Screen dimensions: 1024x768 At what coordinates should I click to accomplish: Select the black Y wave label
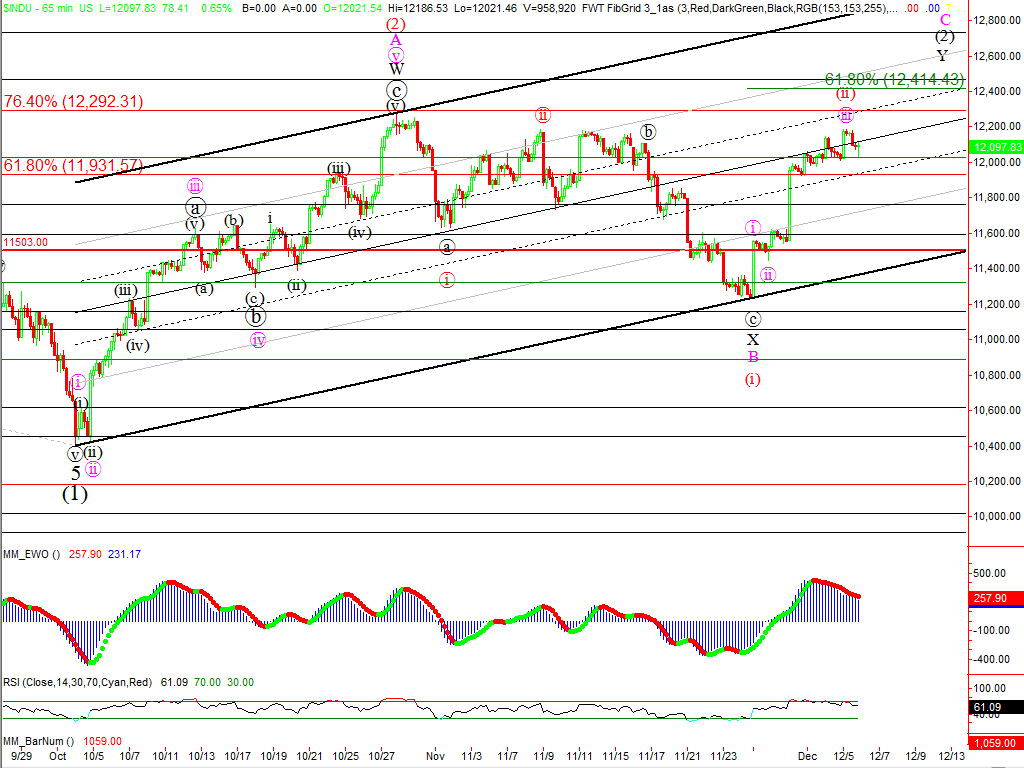pyautogui.click(x=944, y=55)
